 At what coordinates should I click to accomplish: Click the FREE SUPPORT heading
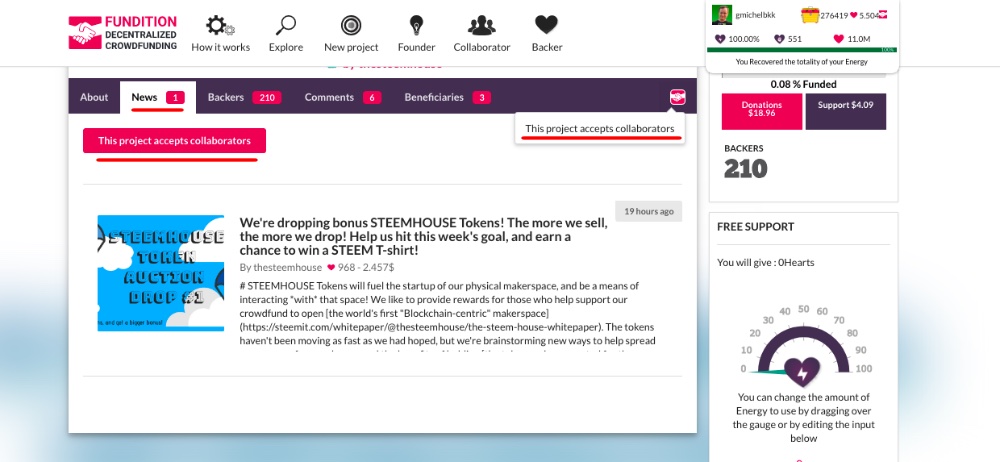click(x=756, y=227)
